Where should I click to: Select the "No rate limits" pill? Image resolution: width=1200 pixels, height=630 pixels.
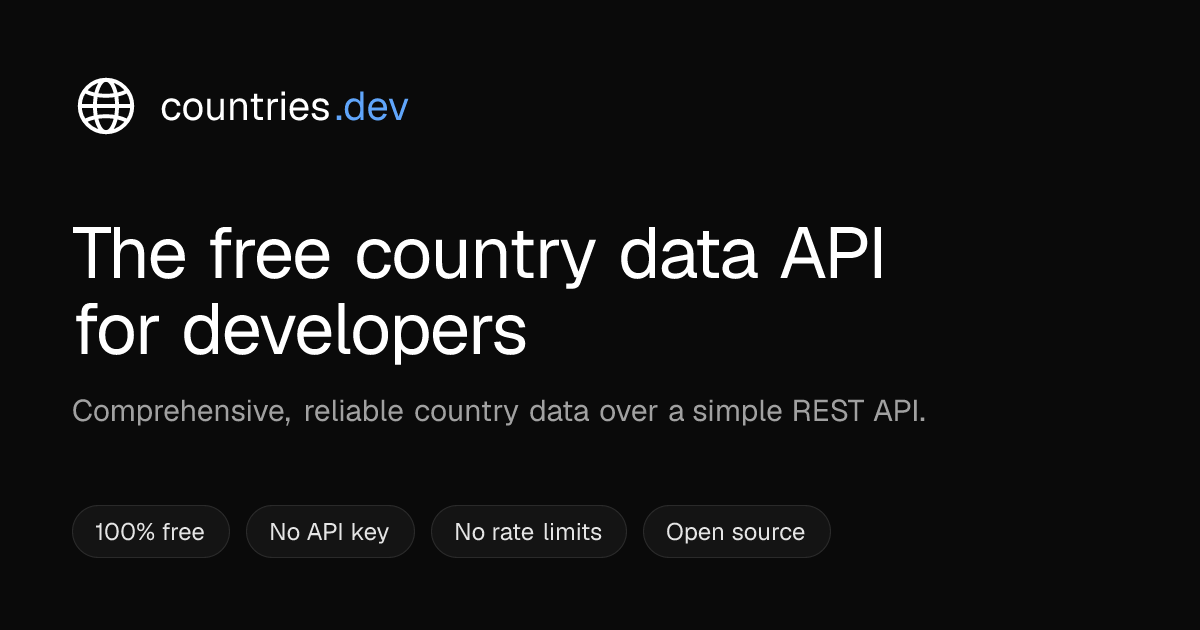tap(528, 531)
